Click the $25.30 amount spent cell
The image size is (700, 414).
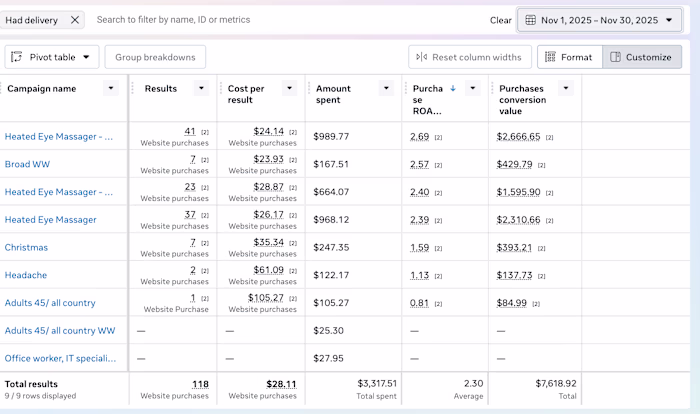coord(329,330)
